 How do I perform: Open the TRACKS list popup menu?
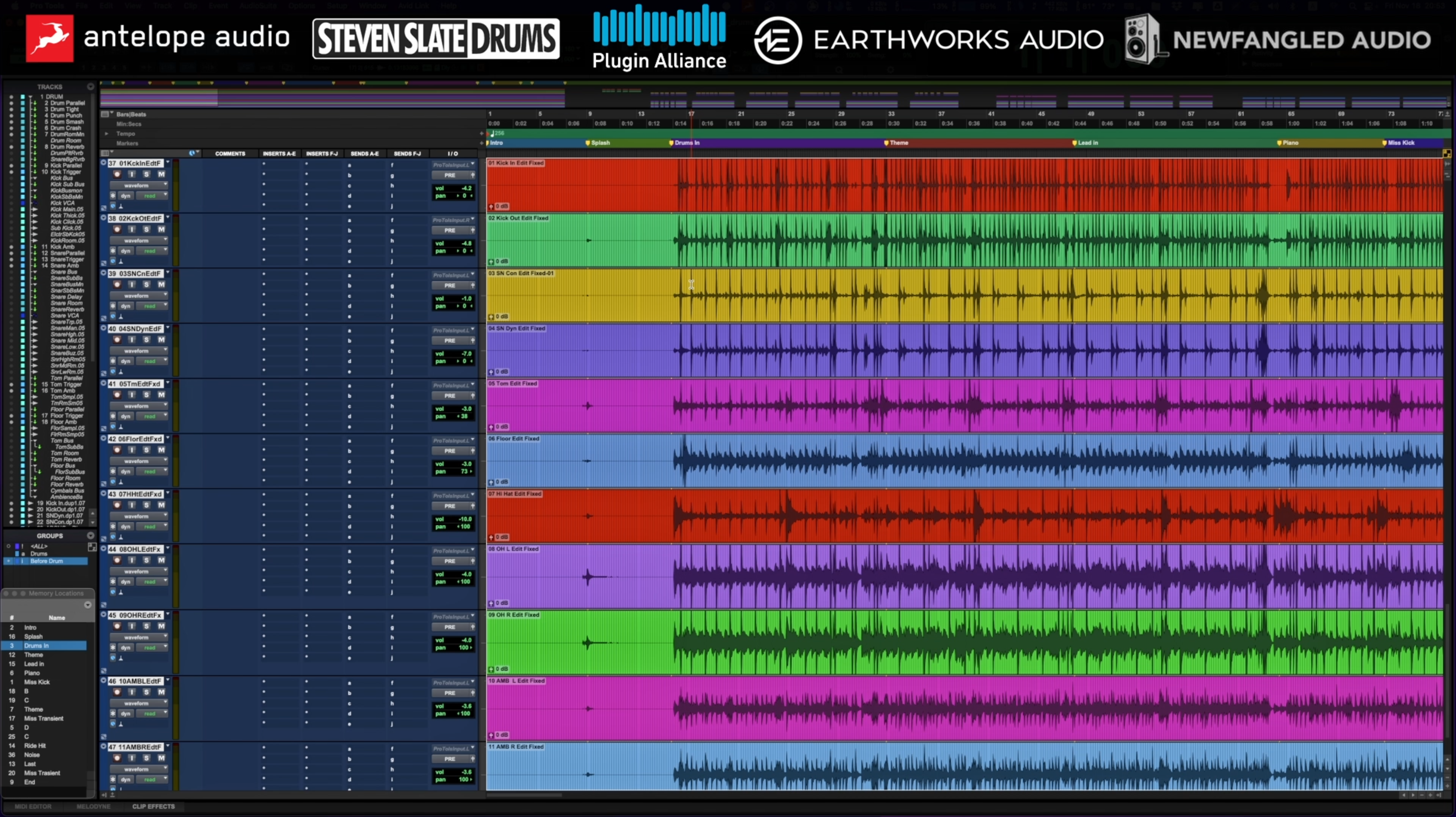pos(91,86)
